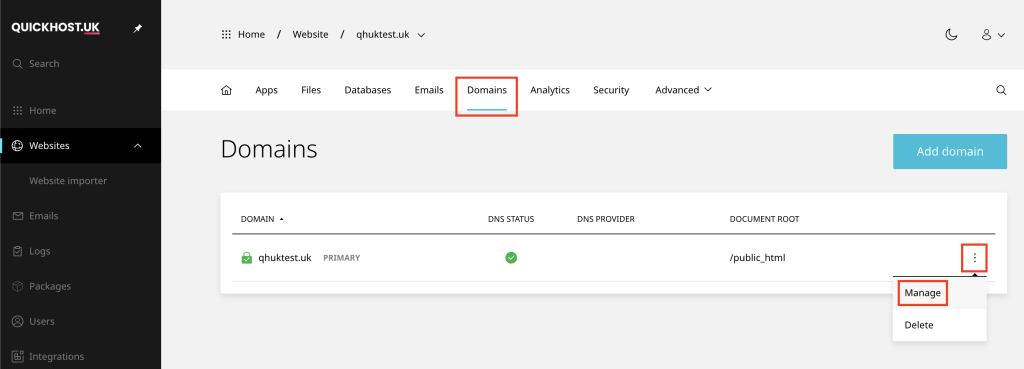
Task: Switch to the Emails tab
Action: click(x=429, y=90)
